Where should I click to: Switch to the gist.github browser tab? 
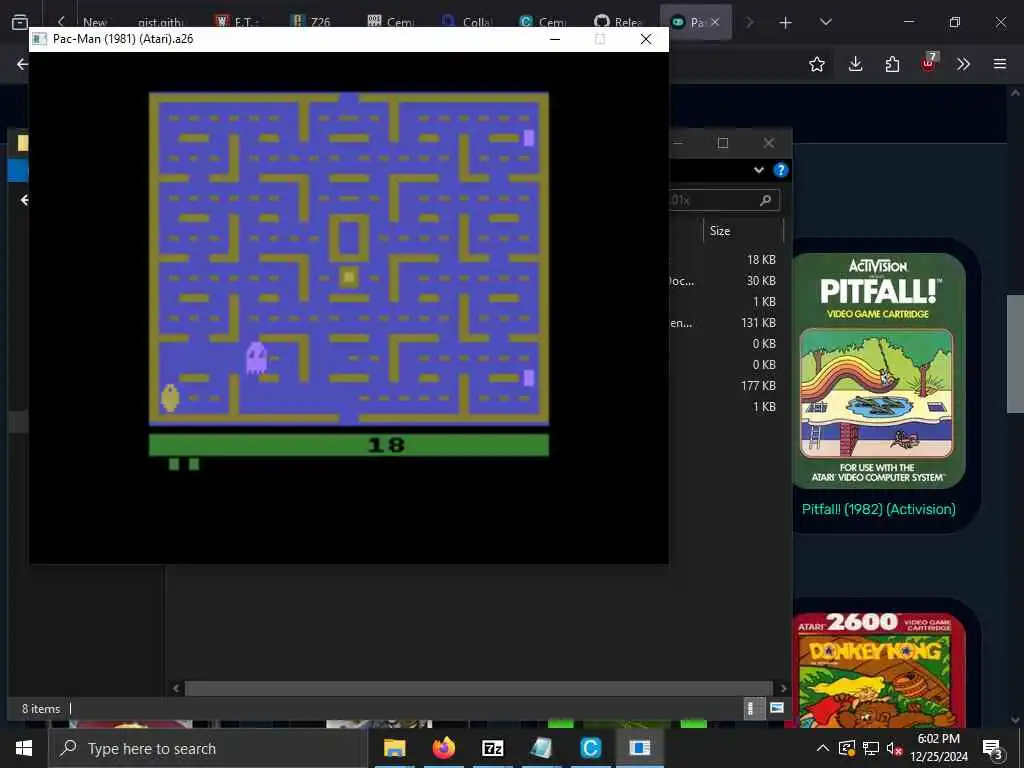point(161,23)
